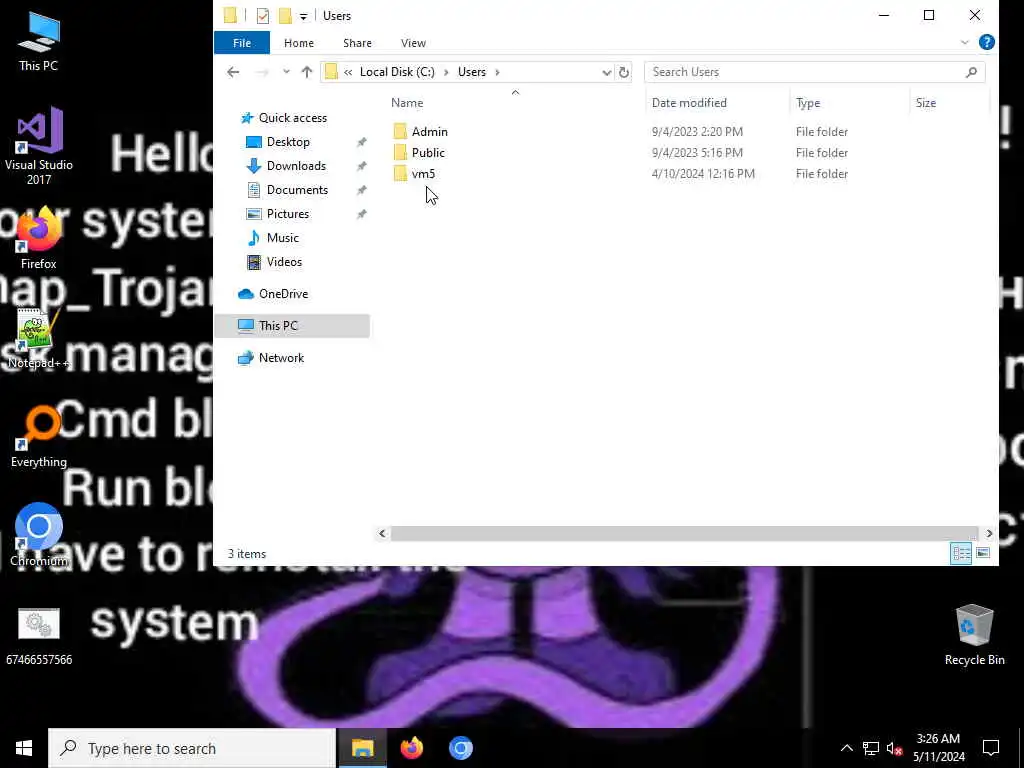Open the File ribbon tab
The image size is (1024, 768).
[242, 43]
